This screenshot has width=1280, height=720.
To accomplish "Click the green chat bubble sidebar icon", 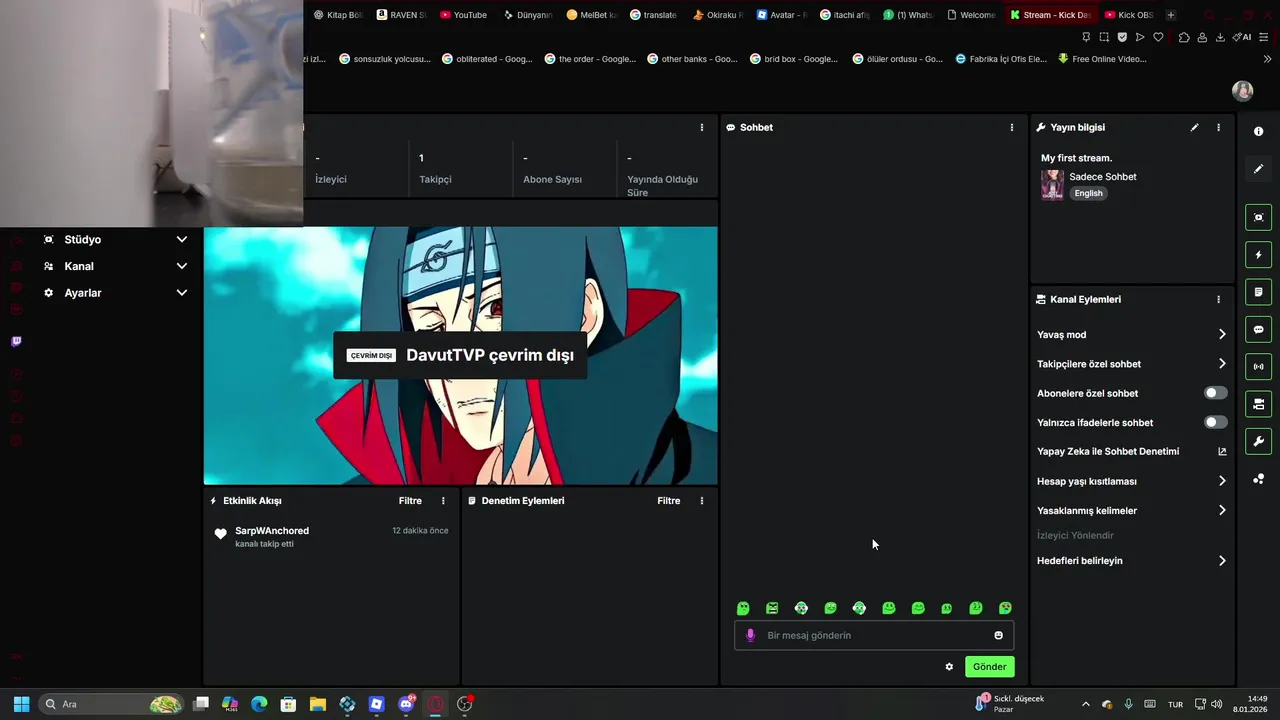I will tap(1258, 329).
